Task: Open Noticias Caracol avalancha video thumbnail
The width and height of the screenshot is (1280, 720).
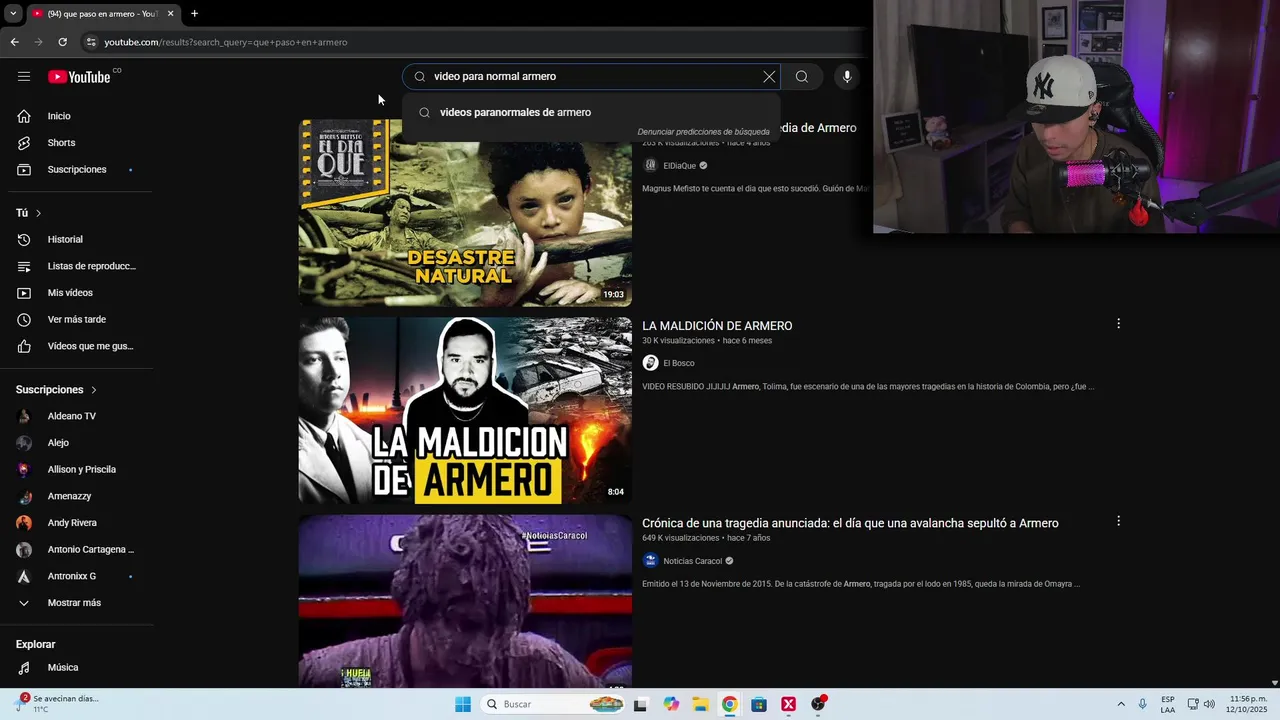Action: pyautogui.click(x=465, y=601)
